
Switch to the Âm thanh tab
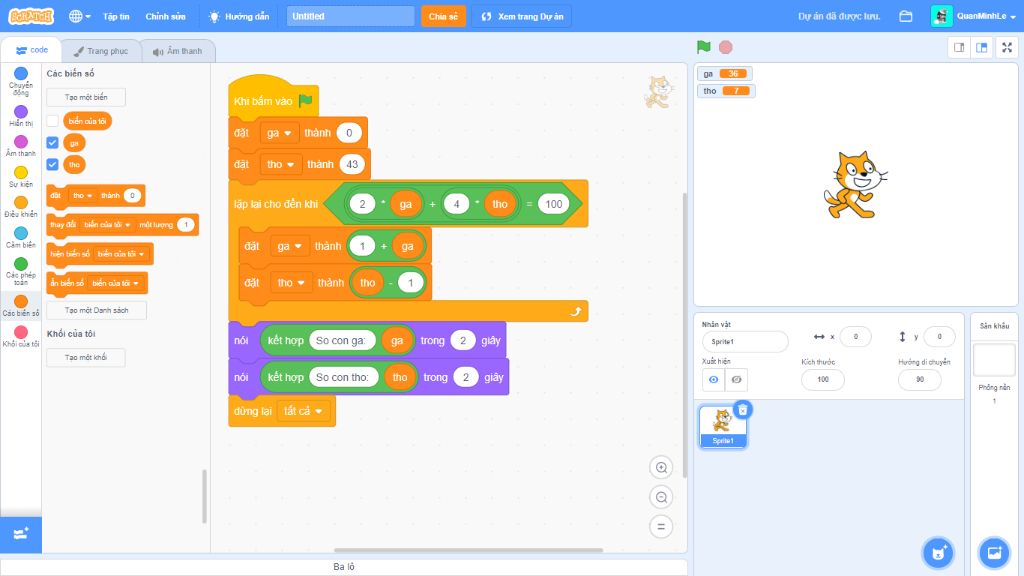[178, 51]
